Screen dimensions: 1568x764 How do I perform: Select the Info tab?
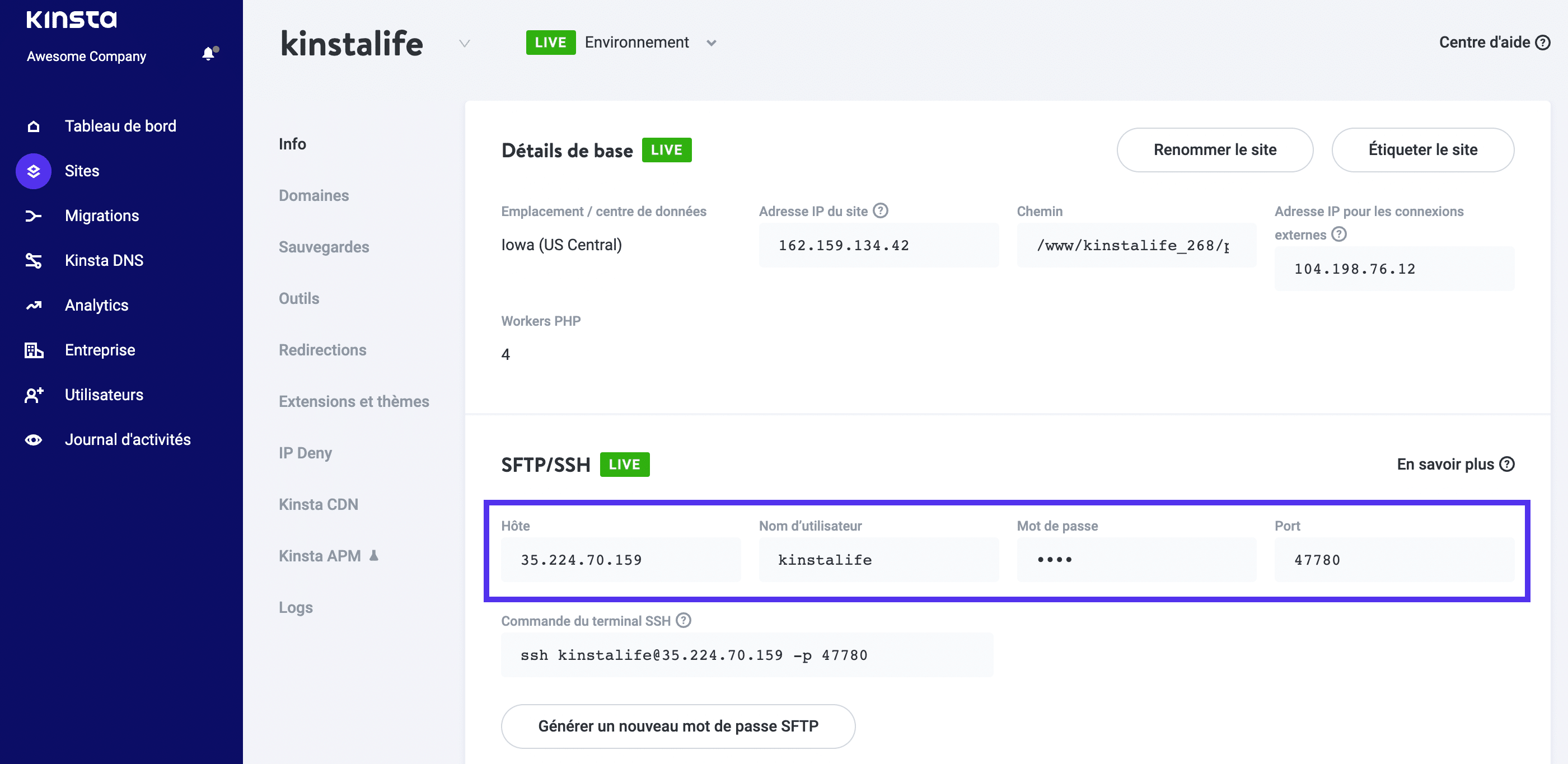point(292,144)
